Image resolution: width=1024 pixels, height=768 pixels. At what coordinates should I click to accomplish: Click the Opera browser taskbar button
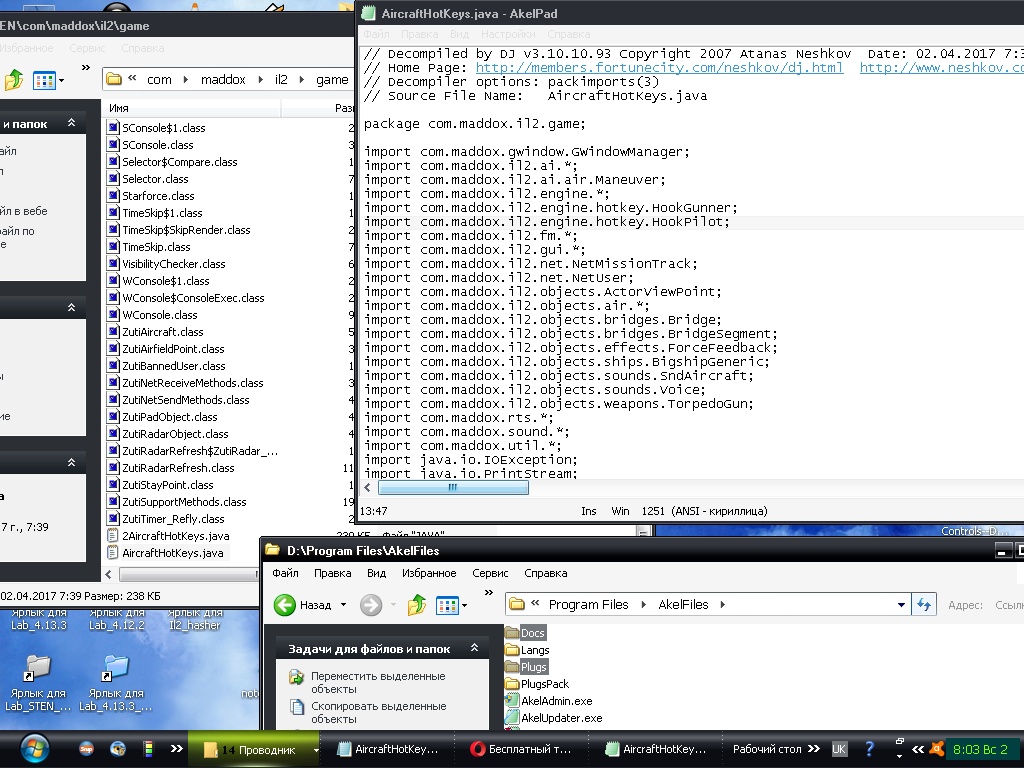click(x=520, y=749)
